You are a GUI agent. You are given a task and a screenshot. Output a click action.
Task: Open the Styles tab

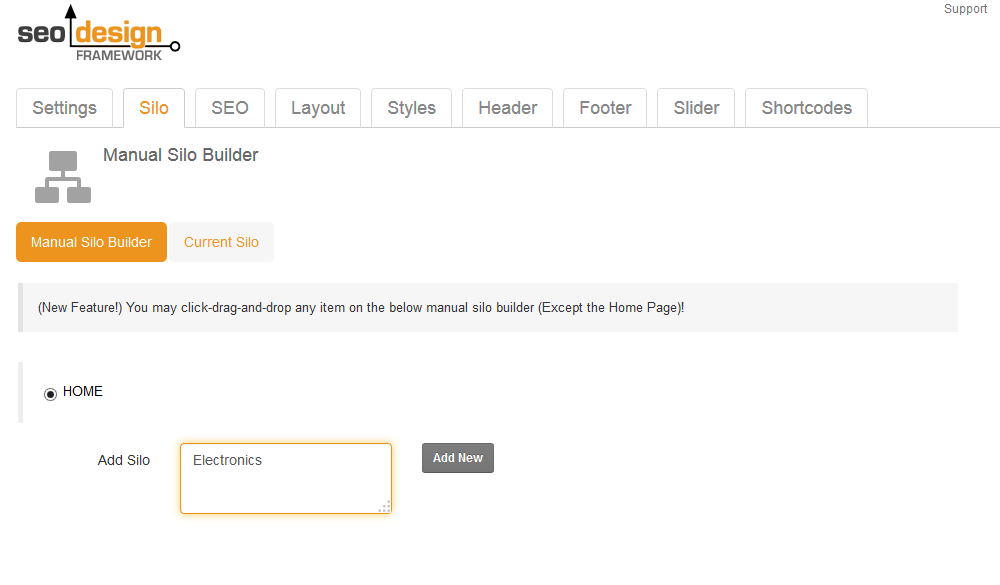pyautogui.click(x=411, y=108)
